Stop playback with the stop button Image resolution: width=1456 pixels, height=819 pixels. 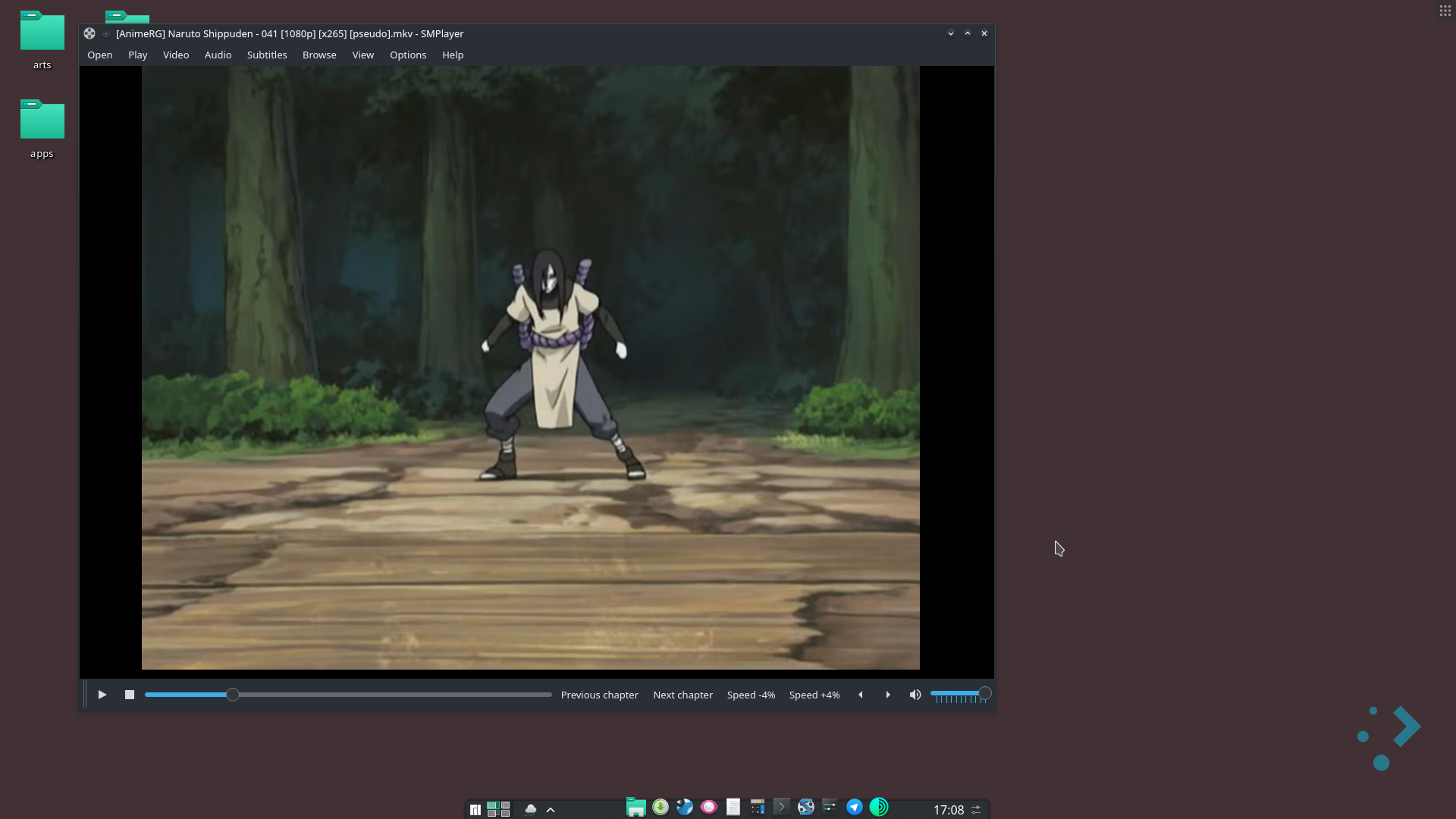(130, 695)
